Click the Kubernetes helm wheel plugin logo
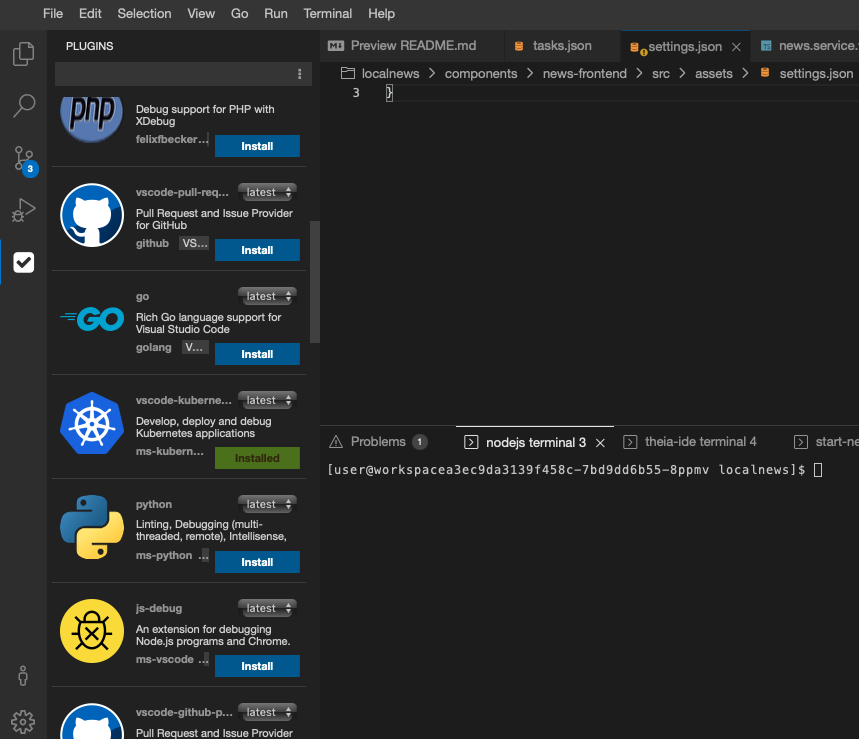The image size is (859, 739). pos(91,423)
